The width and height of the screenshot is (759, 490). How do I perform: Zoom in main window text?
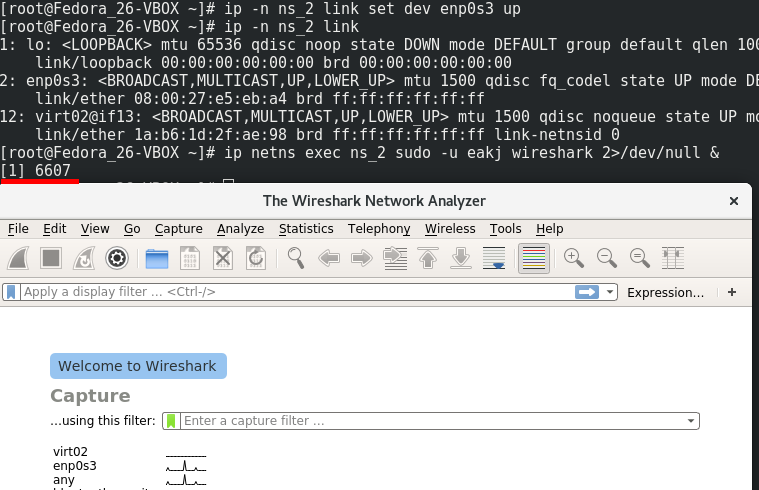(x=574, y=258)
